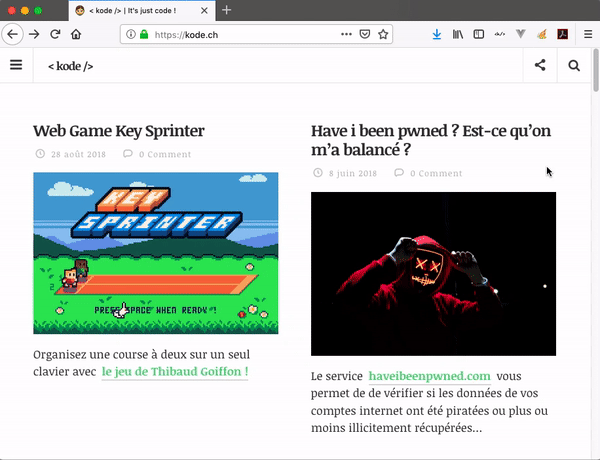Open the Firefox library
600x460 pixels.
click(x=458, y=34)
